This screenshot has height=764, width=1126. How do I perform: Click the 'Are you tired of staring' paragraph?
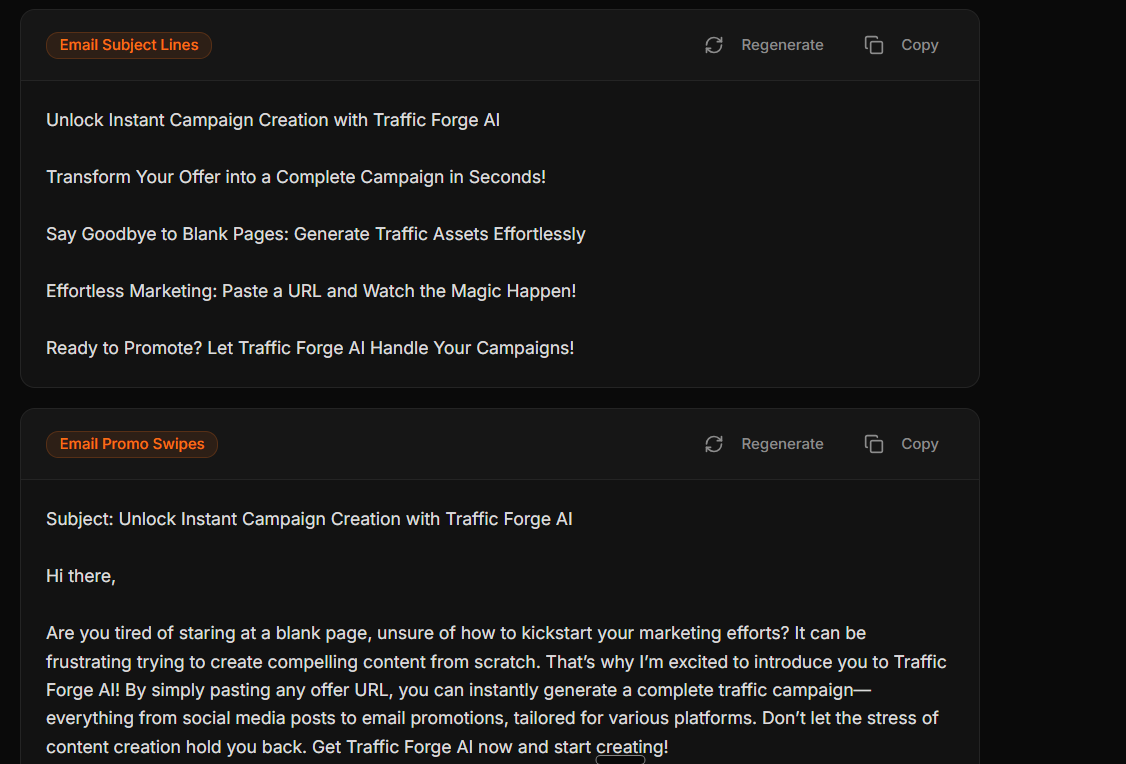pyautogui.click(x=496, y=690)
